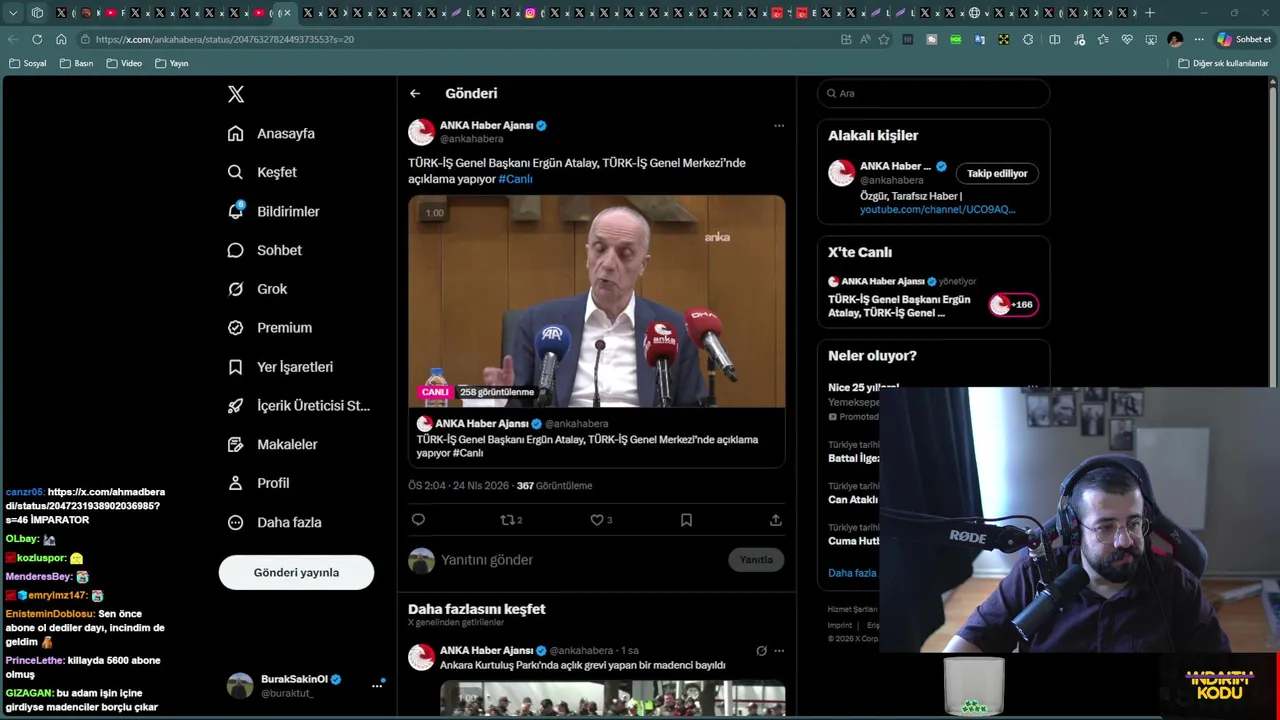This screenshot has width=1280, height=720.
Task: Click the Gönderi yayınla button
Action: tap(296, 572)
